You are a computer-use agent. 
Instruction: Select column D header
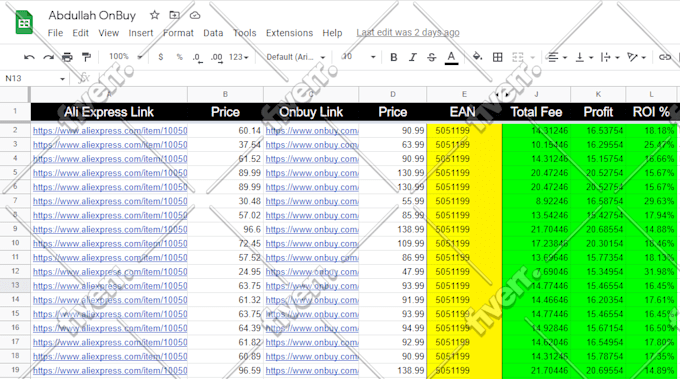click(x=392, y=94)
